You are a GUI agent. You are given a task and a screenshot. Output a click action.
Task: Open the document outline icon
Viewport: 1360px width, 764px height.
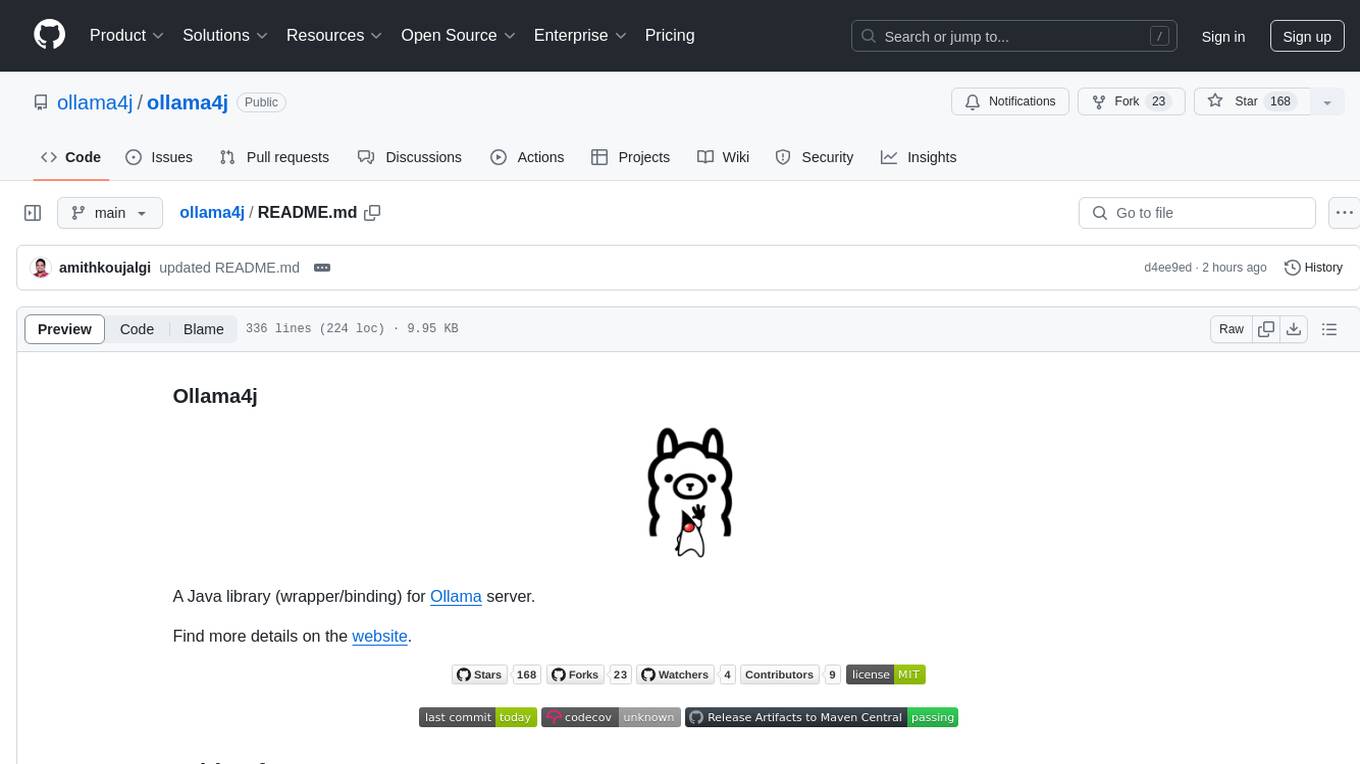pyautogui.click(x=1329, y=329)
